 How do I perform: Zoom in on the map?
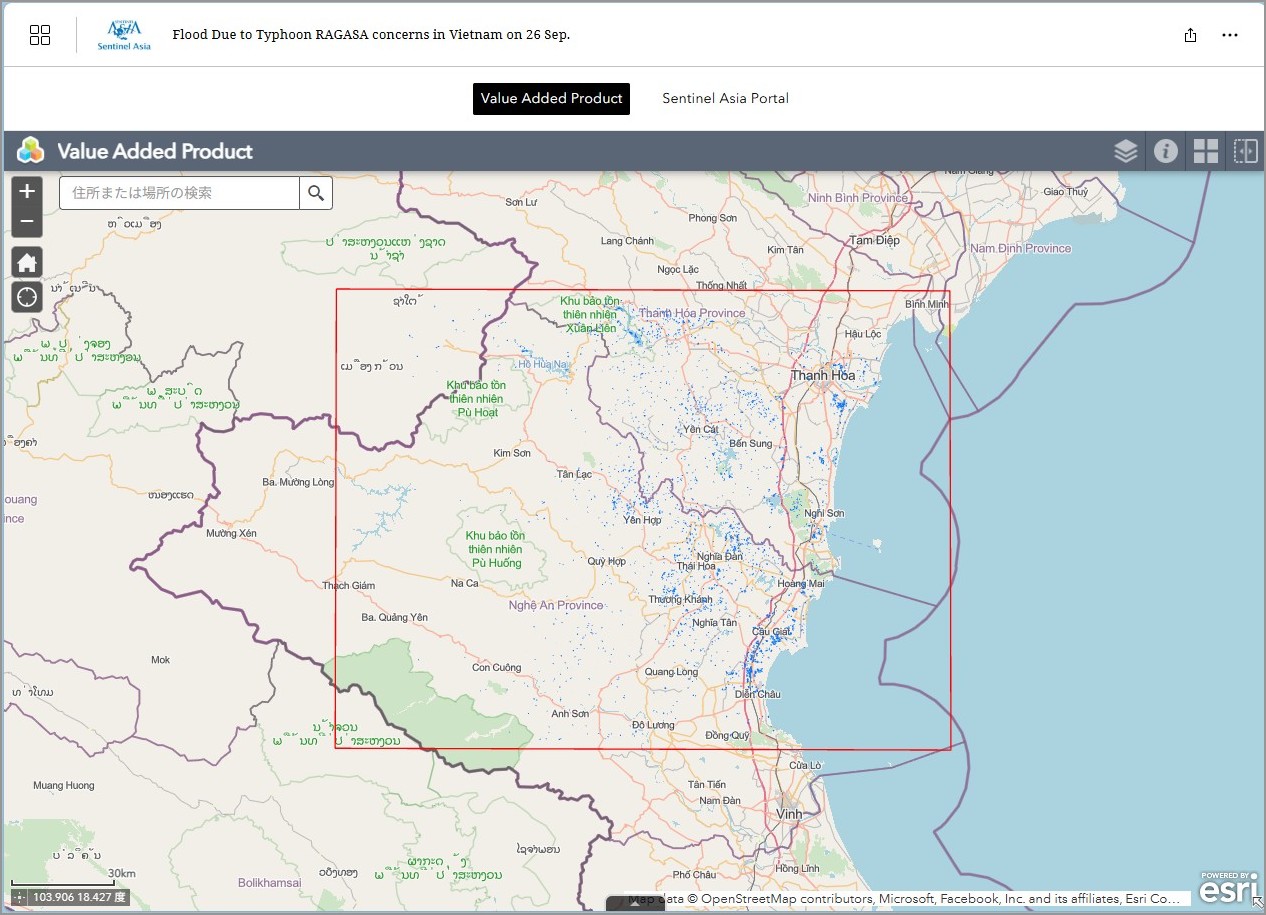point(27,191)
